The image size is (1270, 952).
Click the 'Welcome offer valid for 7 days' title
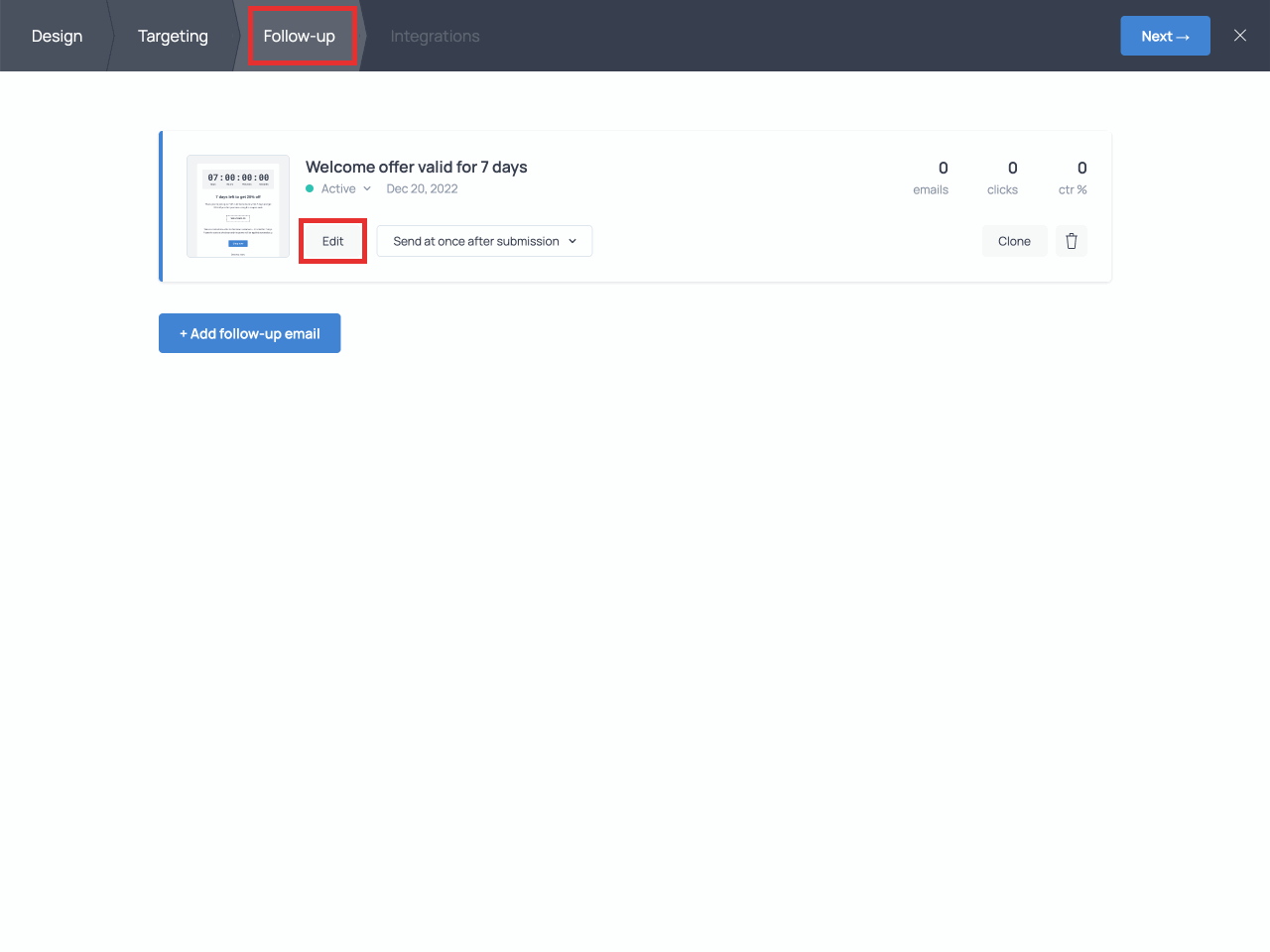(x=416, y=167)
